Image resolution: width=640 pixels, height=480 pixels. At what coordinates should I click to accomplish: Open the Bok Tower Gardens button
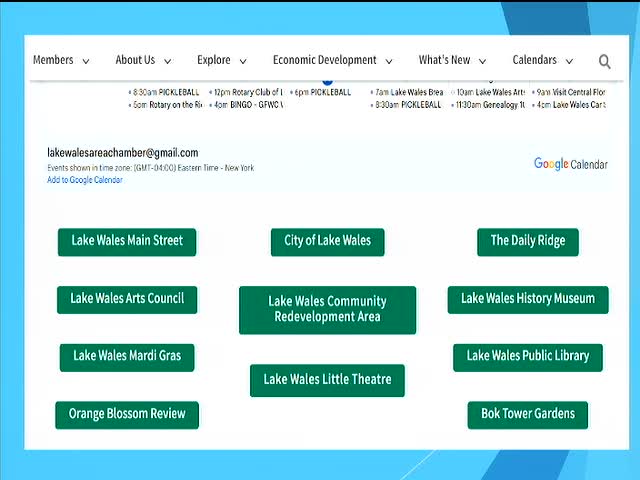[x=528, y=415]
